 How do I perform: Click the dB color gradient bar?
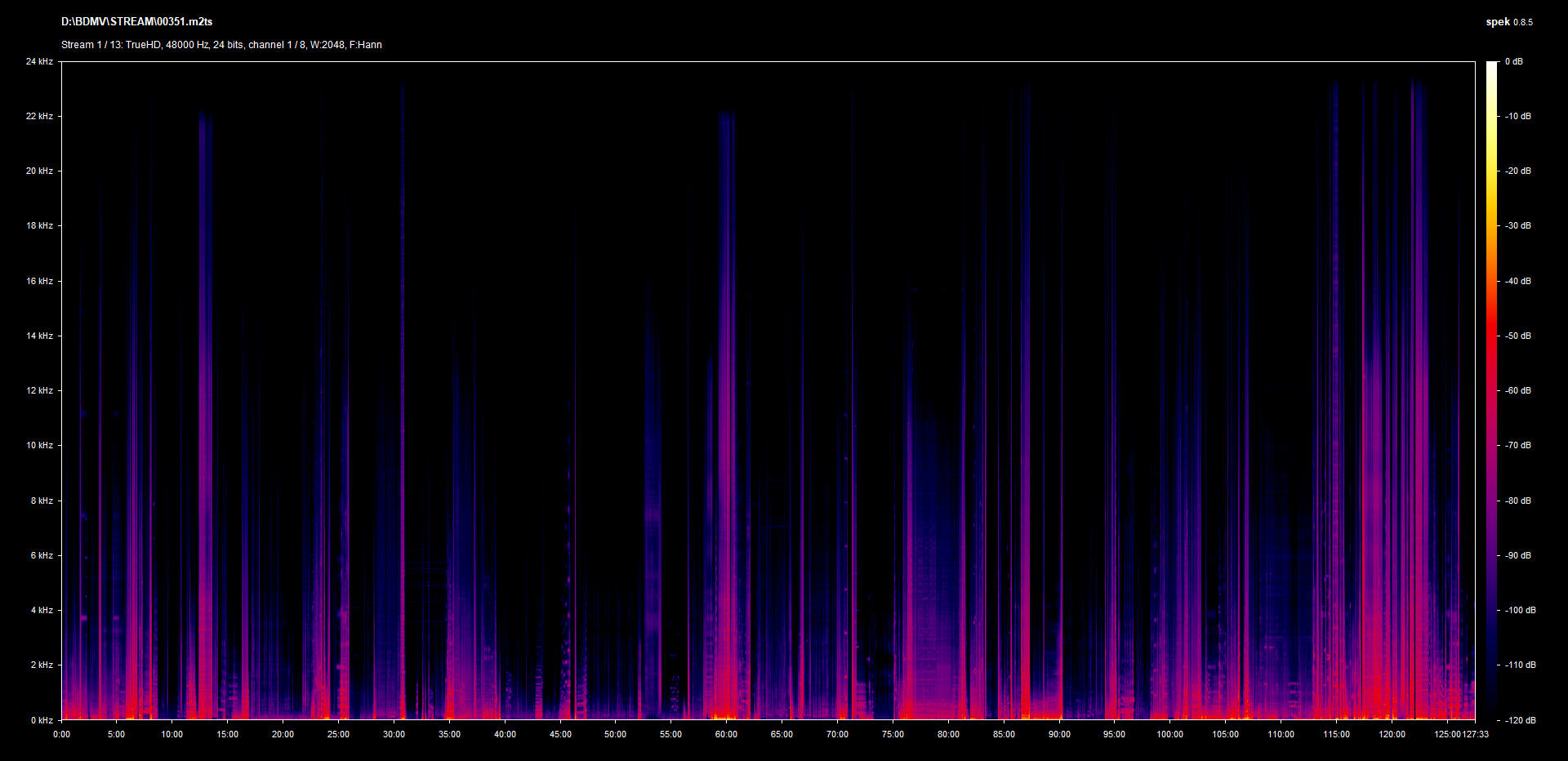click(1491, 390)
